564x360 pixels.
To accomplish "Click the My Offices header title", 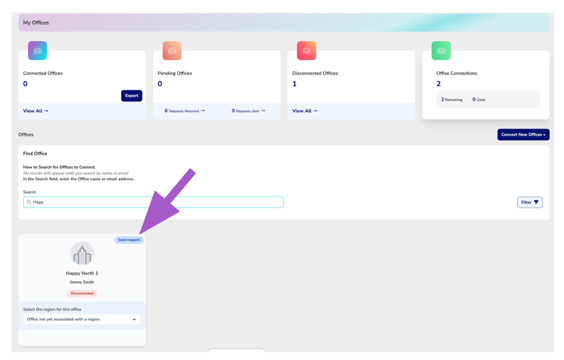I will pos(36,23).
